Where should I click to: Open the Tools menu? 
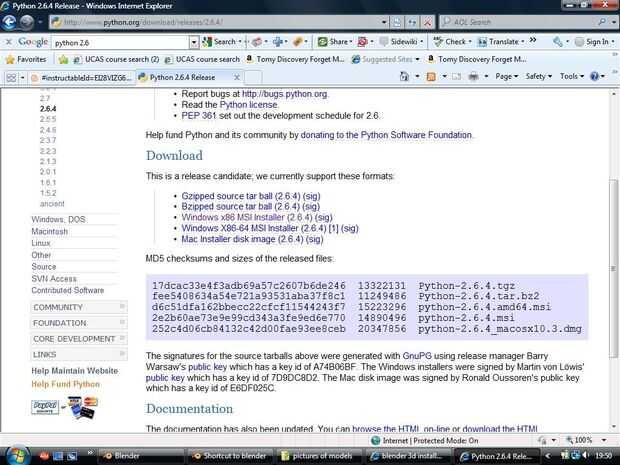tap(572, 76)
